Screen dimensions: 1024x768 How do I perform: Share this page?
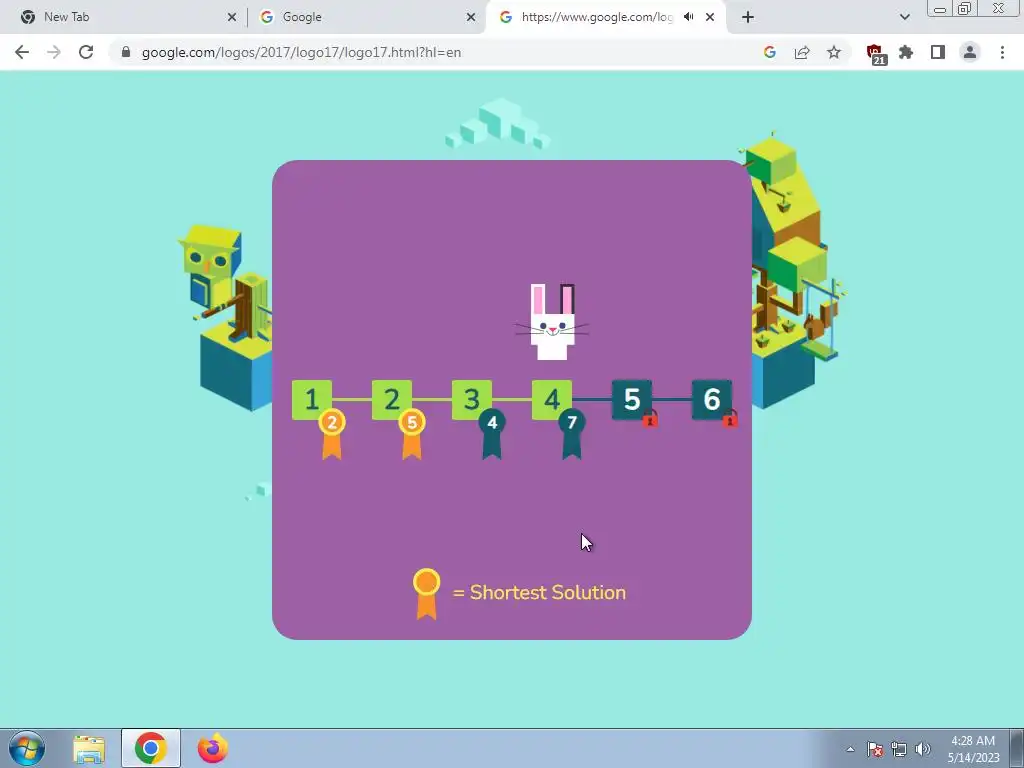point(802,52)
